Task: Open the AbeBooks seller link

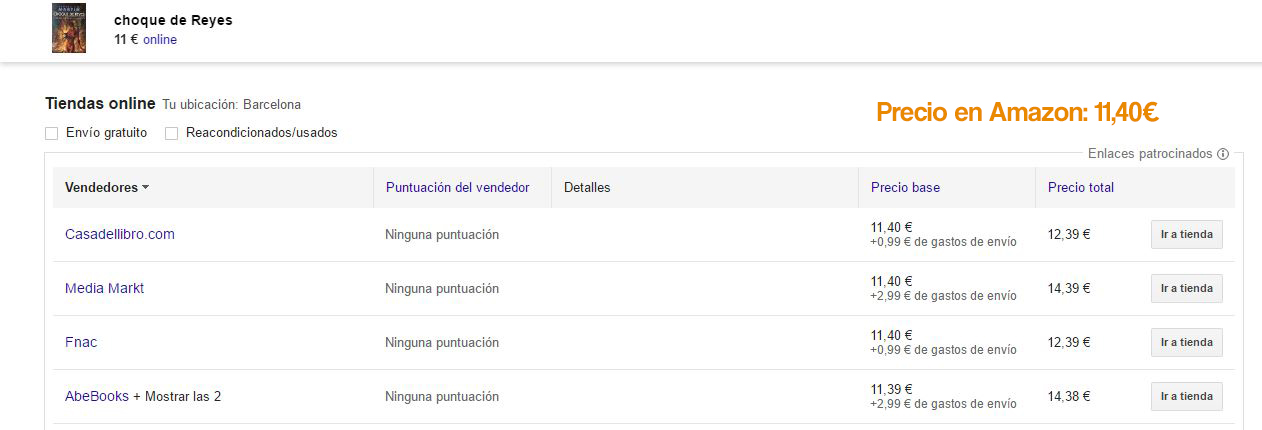Action: pos(97,396)
